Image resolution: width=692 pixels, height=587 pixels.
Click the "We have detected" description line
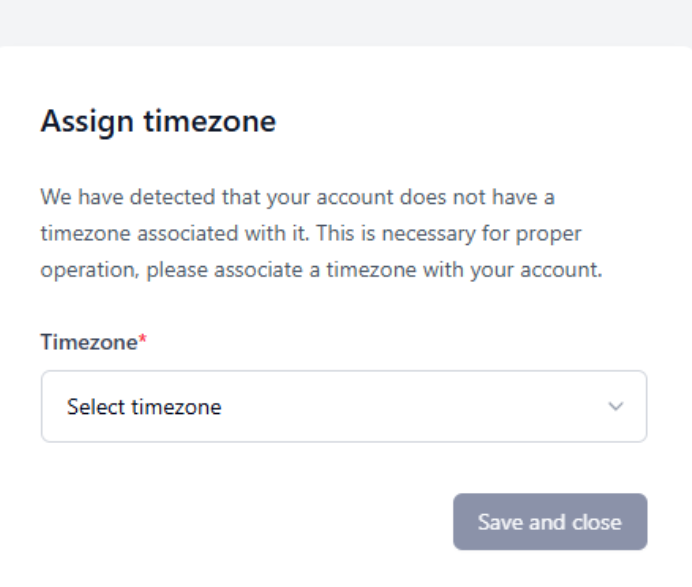tap(297, 197)
